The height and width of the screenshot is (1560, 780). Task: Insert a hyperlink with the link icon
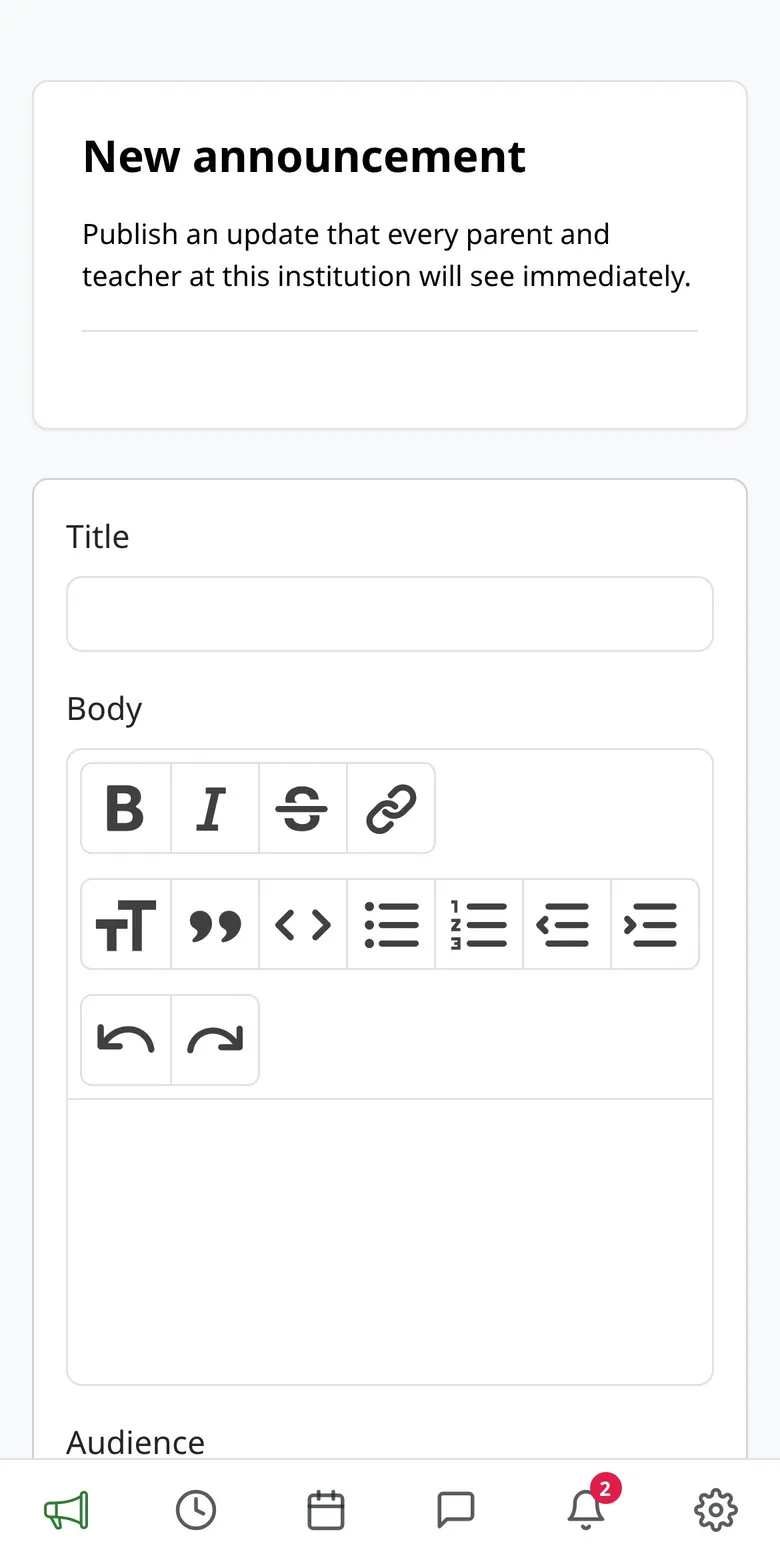(391, 808)
